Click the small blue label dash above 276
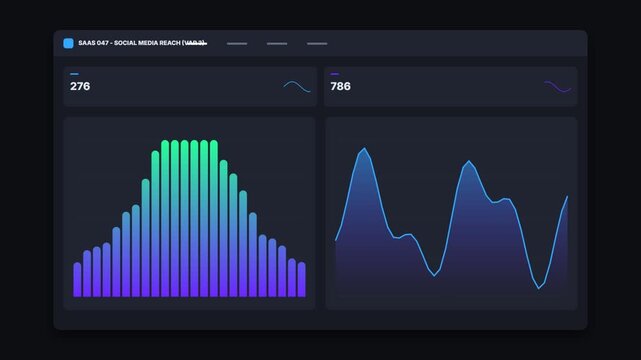Image resolution: width=641 pixels, height=360 pixels. 74,74
